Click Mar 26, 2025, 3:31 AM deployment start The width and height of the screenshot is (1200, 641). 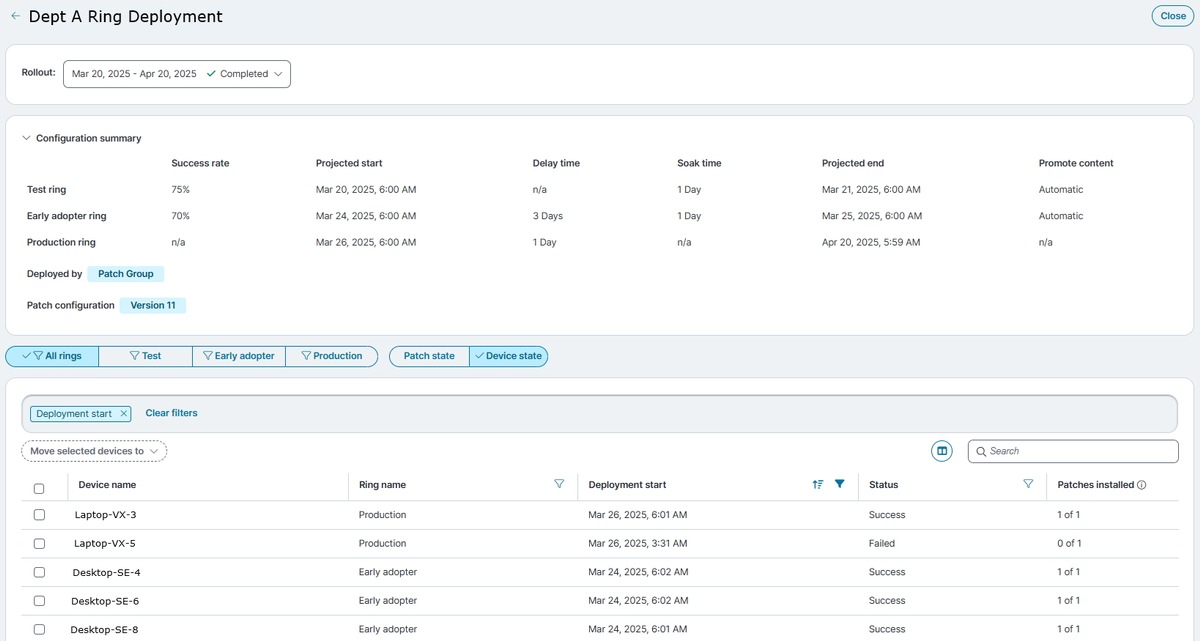pyautogui.click(x=638, y=544)
